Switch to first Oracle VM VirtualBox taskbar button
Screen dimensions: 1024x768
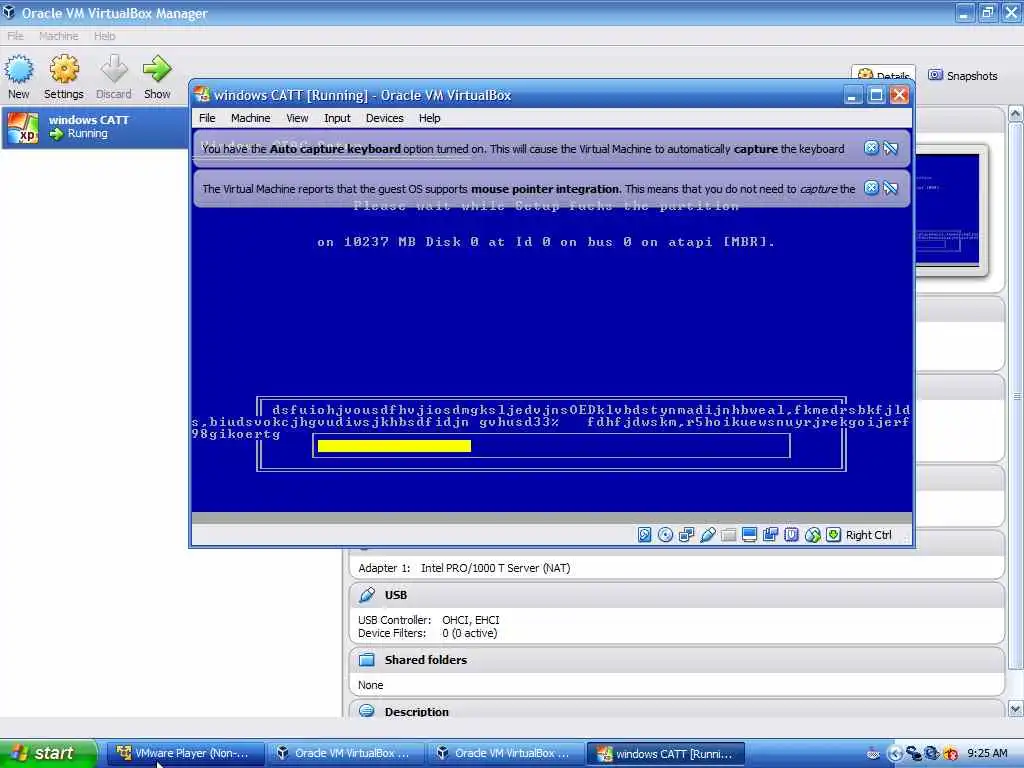[346, 753]
